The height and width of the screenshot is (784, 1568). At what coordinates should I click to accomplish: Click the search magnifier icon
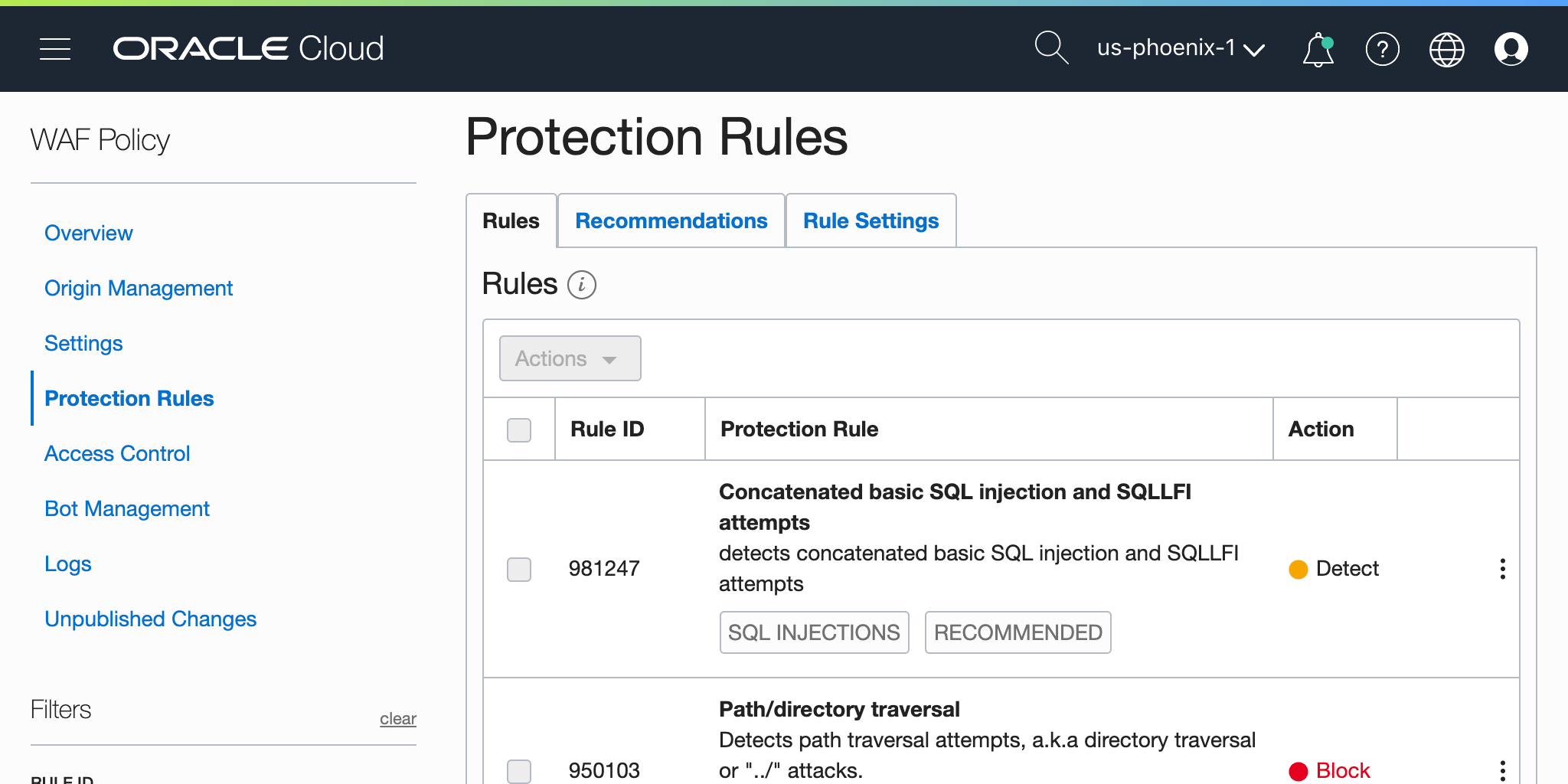tap(1051, 48)
